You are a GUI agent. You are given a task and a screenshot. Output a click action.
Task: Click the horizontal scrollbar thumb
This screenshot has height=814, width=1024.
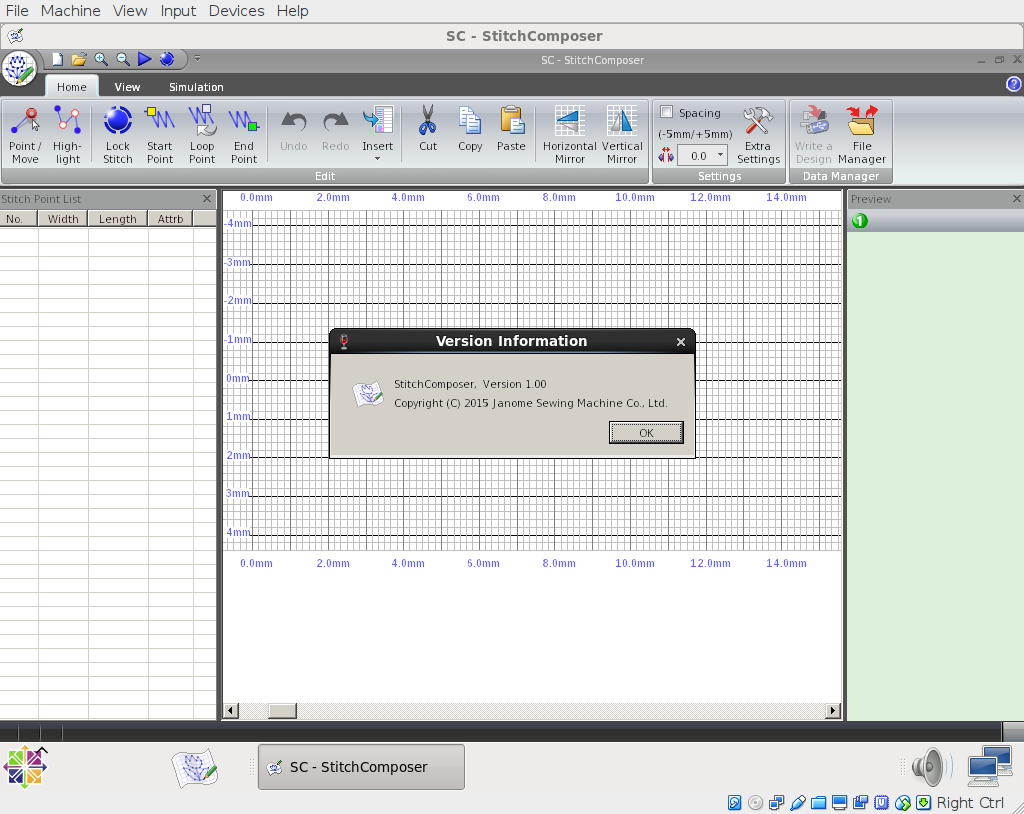282,711
